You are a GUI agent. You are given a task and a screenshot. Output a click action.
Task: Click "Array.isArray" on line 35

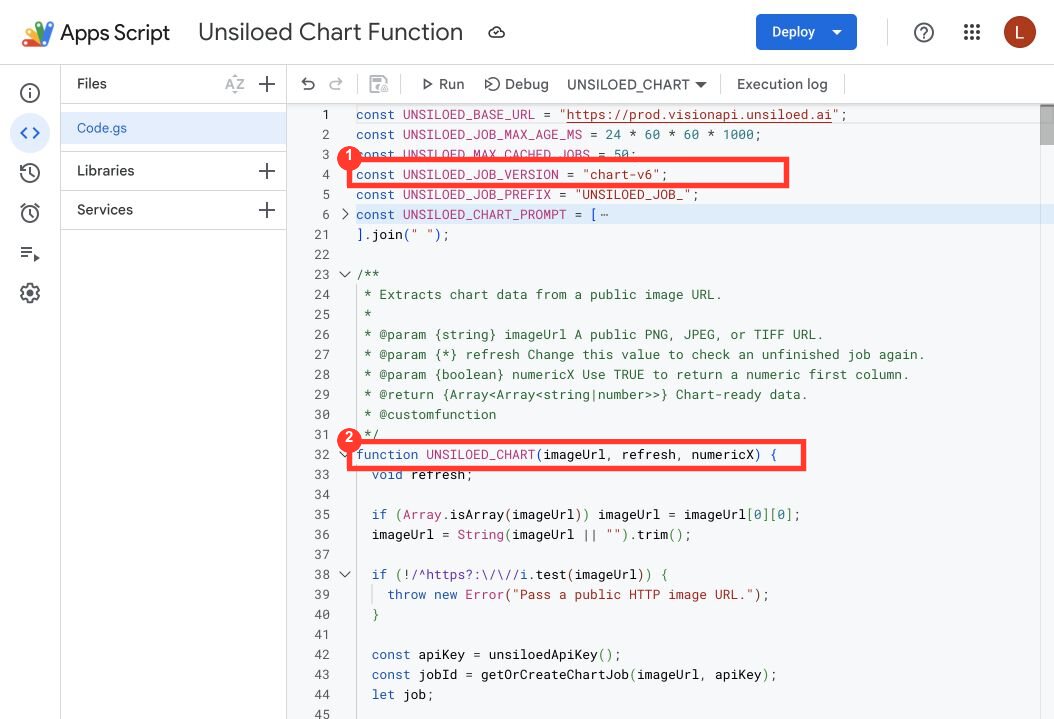click(x=453, y=515)
